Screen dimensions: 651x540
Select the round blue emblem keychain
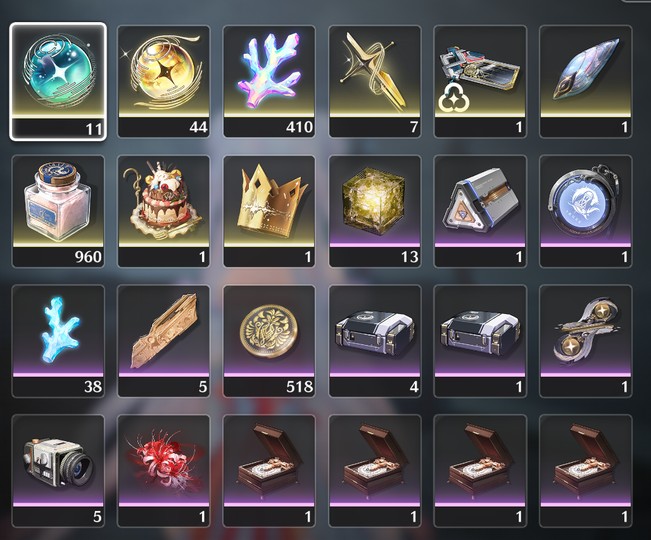click(585, 211)
